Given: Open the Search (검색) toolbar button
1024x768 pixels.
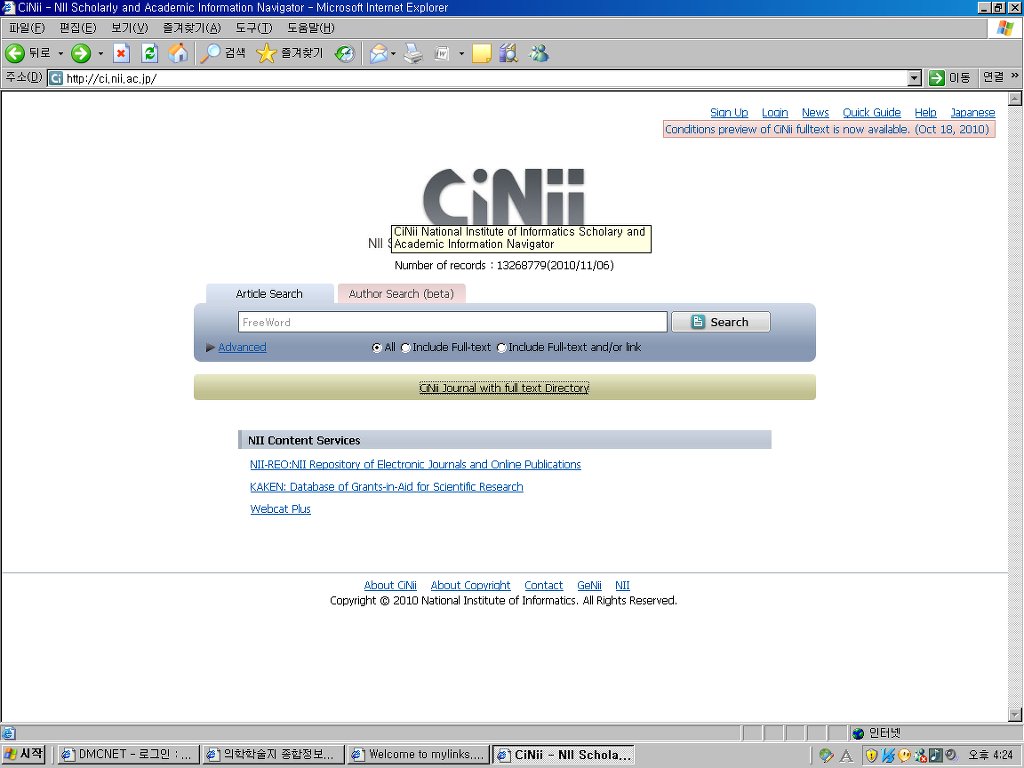Looking at the screenshot, I should click(x=223, y=54).
